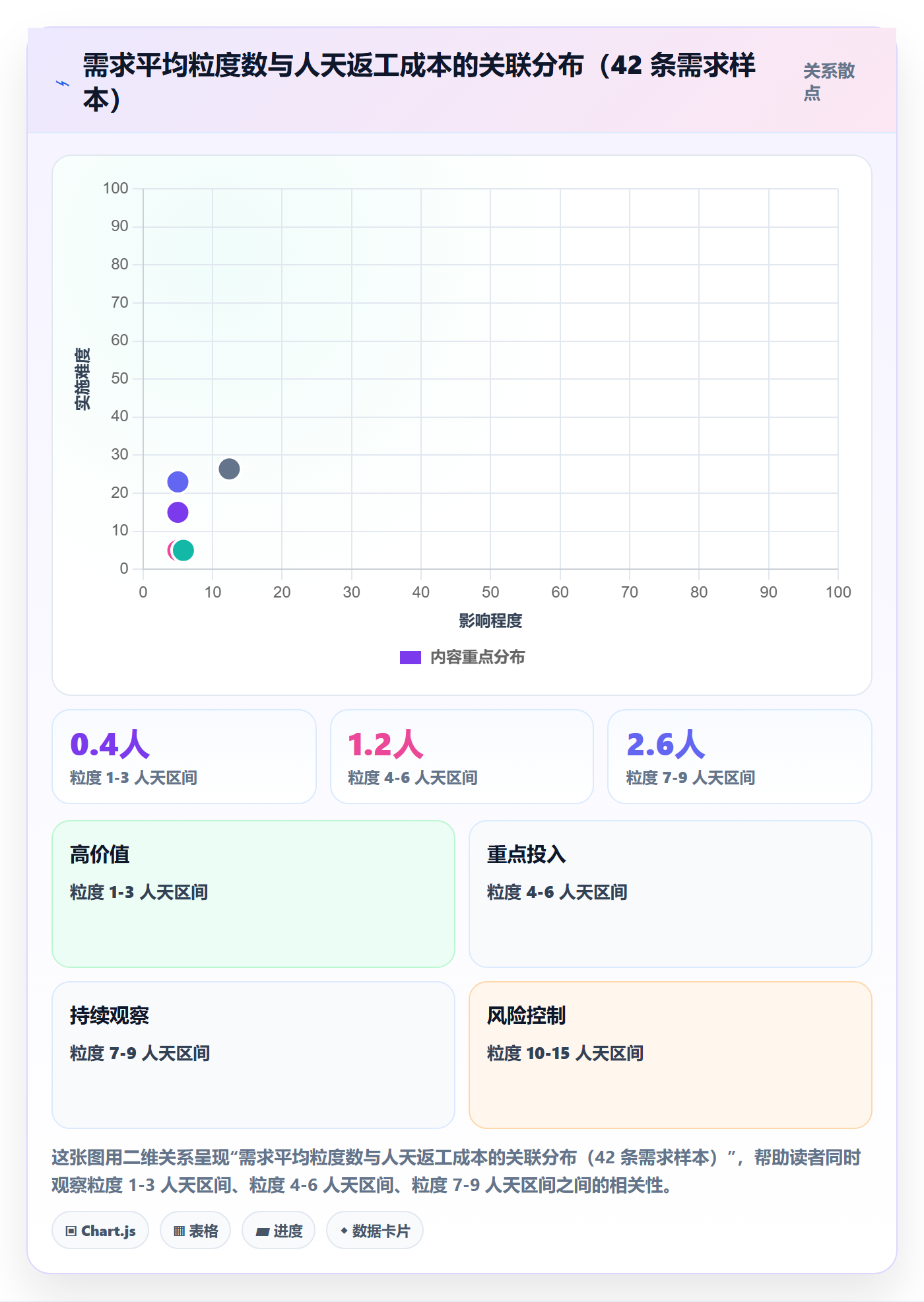
Task: Click the 粒度 4-6 人天区间 label under 1.2人
Action: pos(412,778)
